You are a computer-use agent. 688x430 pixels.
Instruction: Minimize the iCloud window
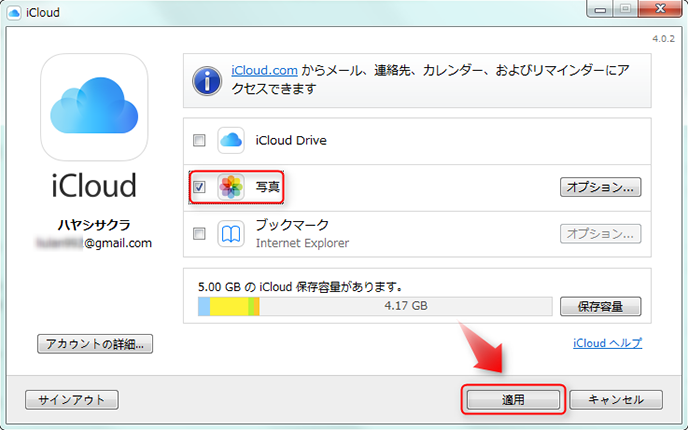click(600, 8)
